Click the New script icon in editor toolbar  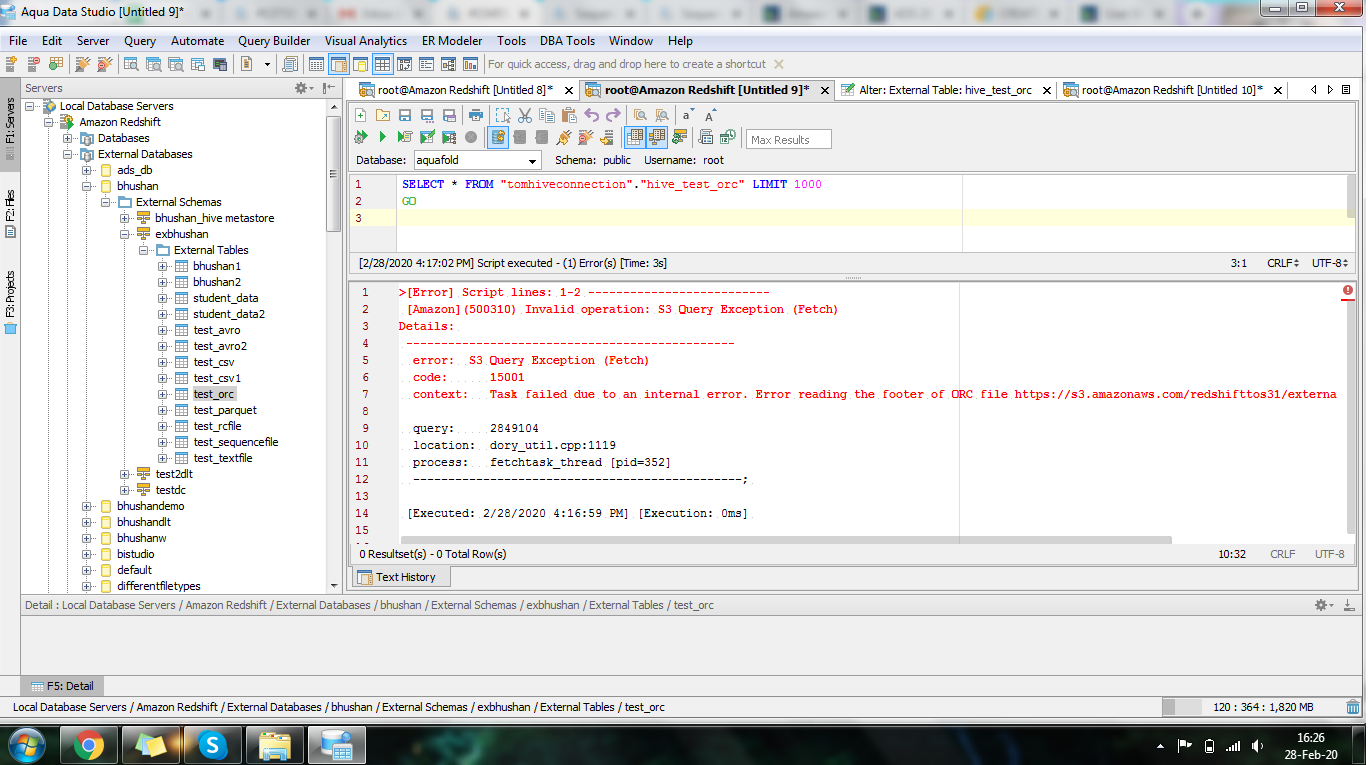(361, 115)
